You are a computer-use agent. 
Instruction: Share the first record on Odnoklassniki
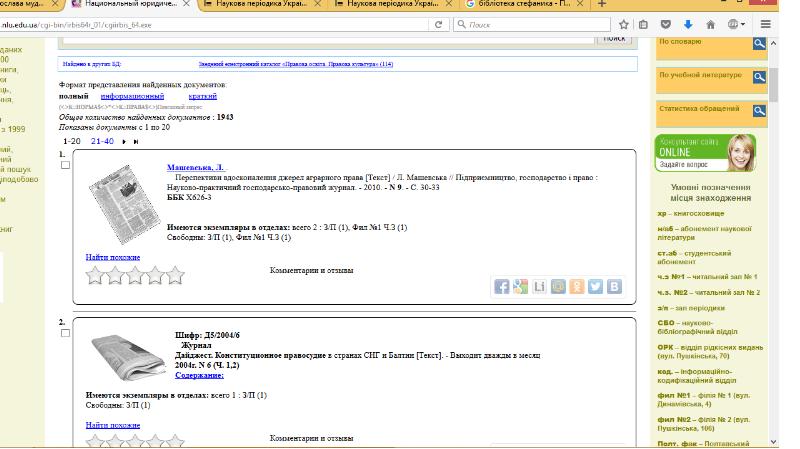(577, 287)
